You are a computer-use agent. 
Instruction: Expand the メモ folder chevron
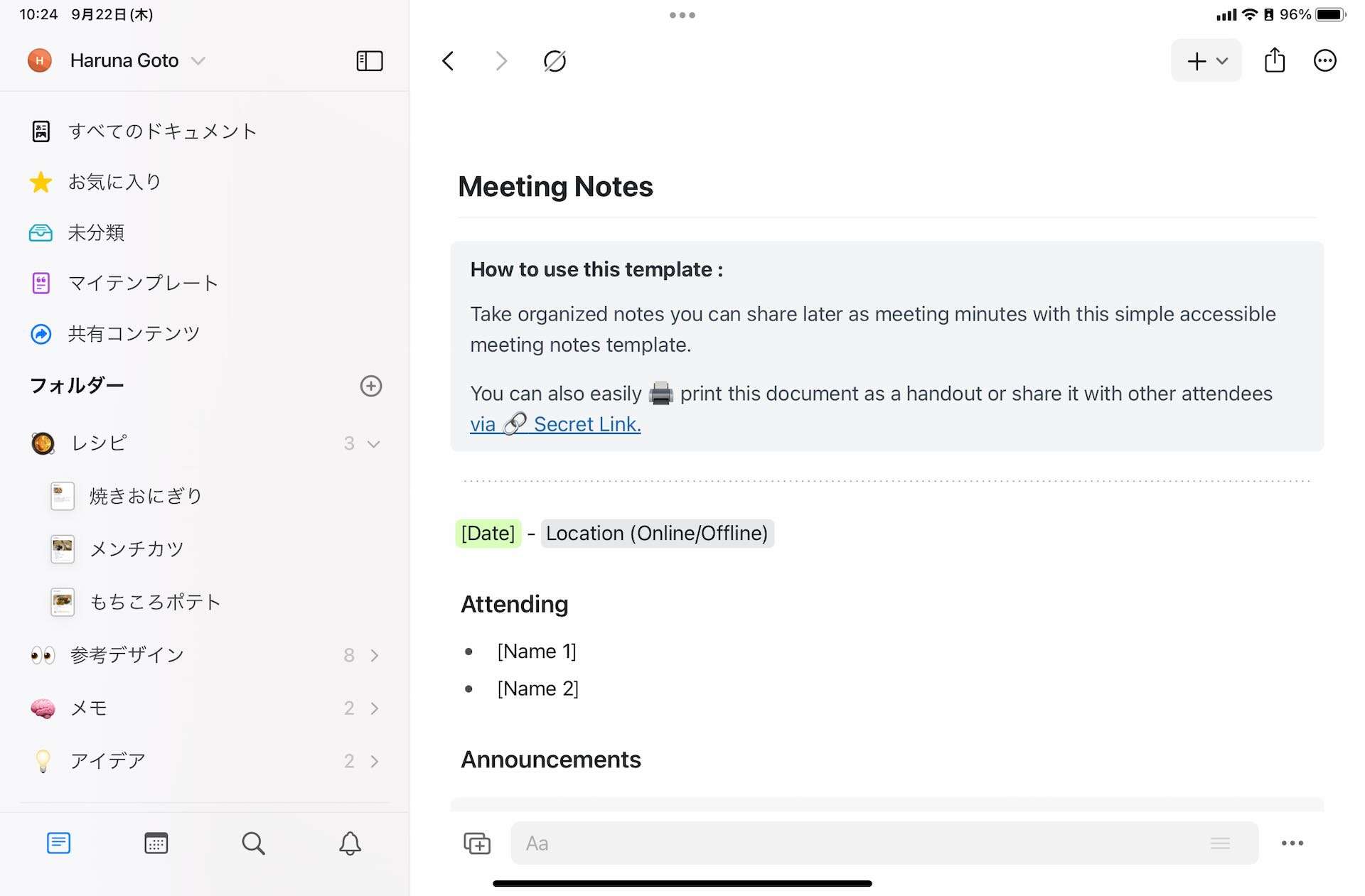pyautogui.click(x=375, y=708)
